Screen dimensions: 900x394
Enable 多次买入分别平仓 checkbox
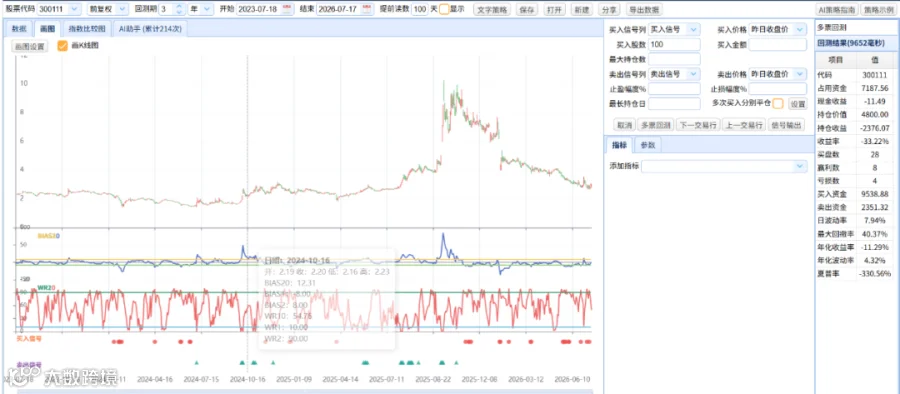point(778,103)
